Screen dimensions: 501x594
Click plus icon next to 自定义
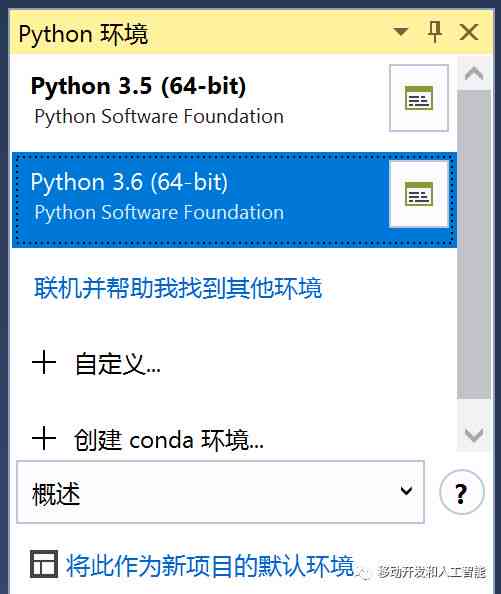44,363
